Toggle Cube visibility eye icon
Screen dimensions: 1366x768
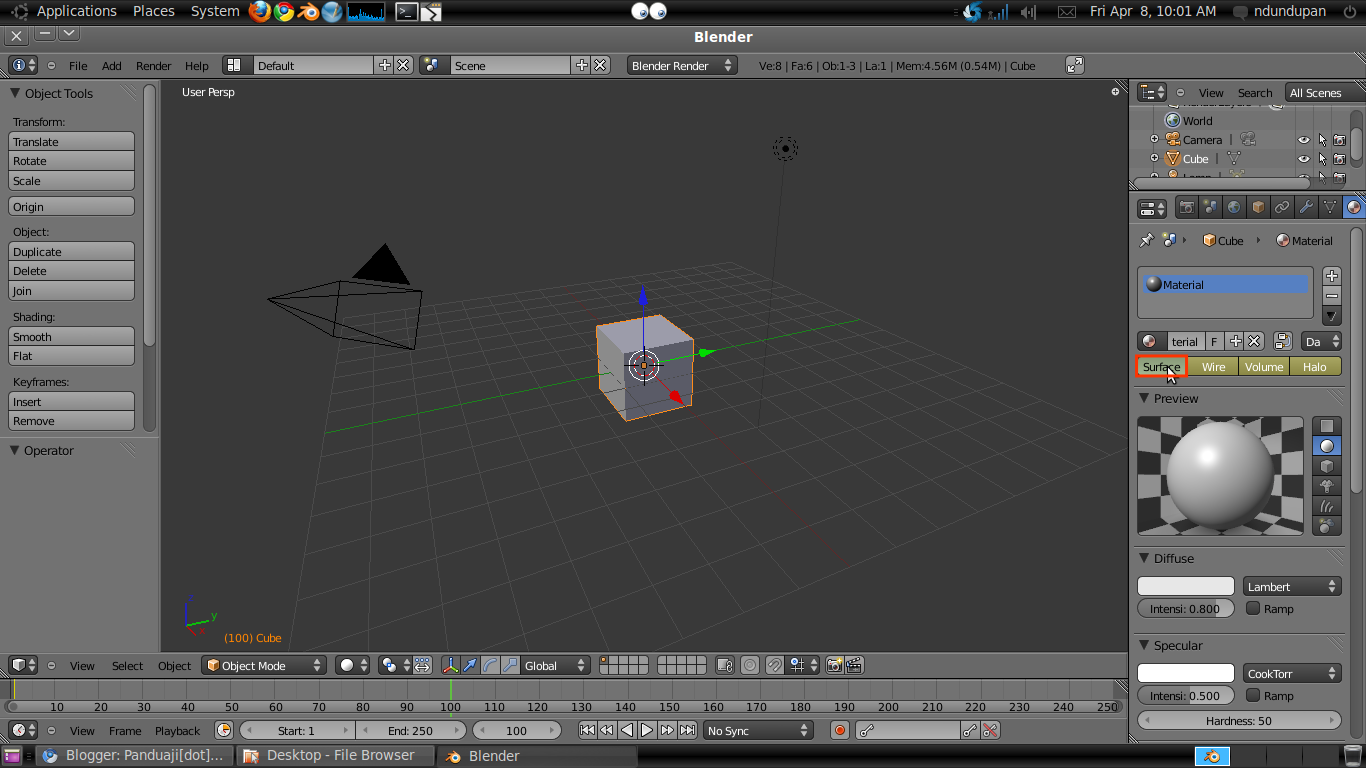click(1304, 159)
